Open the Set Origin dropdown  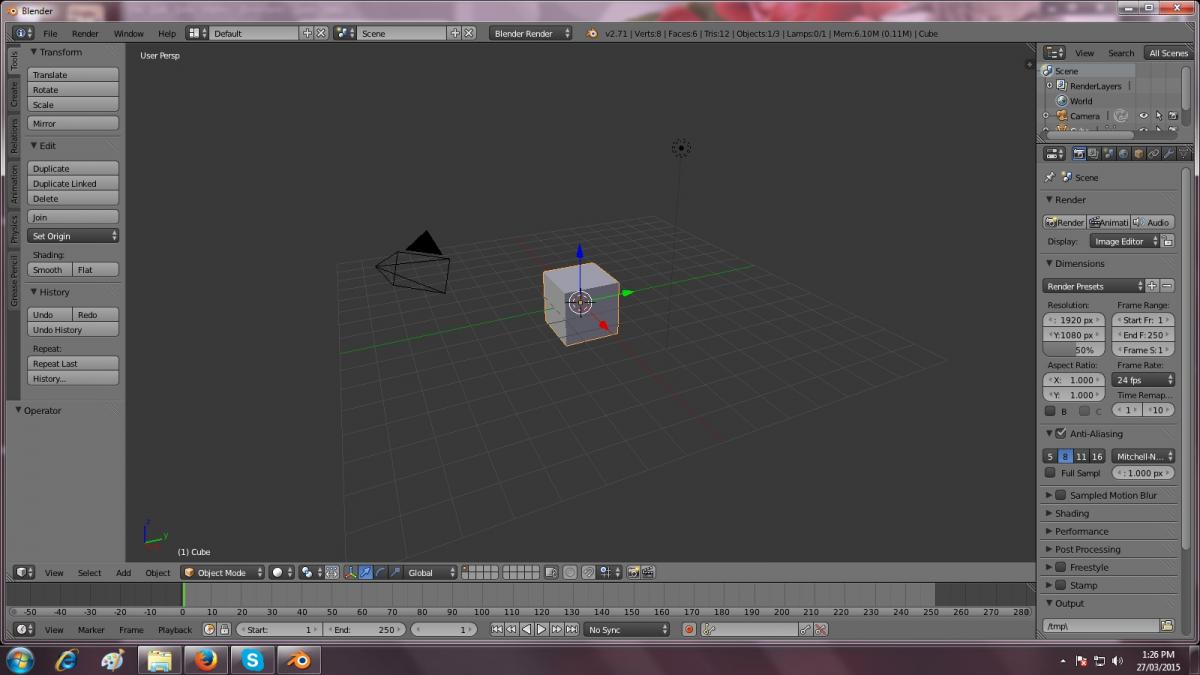tap(73, 236)
